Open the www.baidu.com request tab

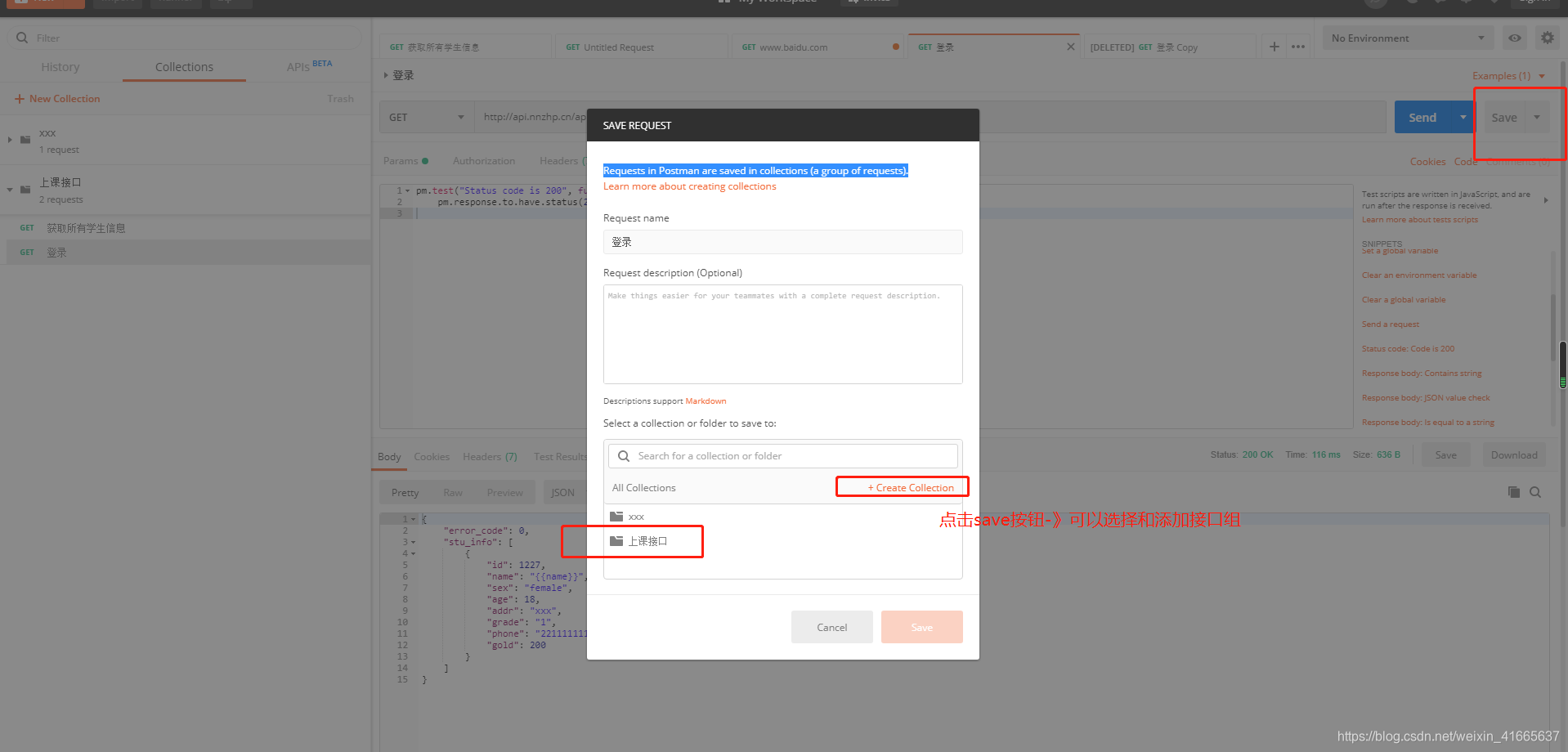click(x=818, y=47)
